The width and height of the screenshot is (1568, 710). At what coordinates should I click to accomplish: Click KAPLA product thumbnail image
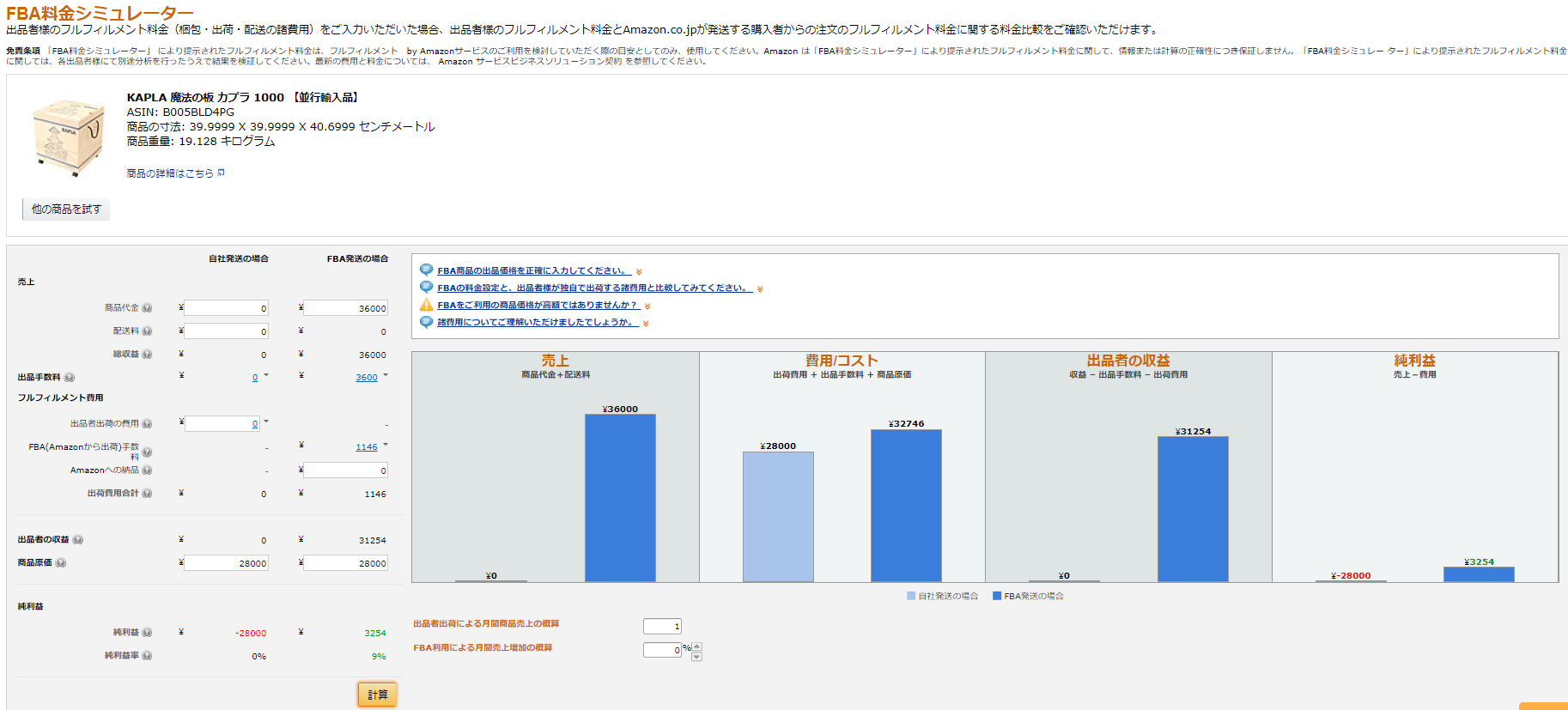(67, 137)
